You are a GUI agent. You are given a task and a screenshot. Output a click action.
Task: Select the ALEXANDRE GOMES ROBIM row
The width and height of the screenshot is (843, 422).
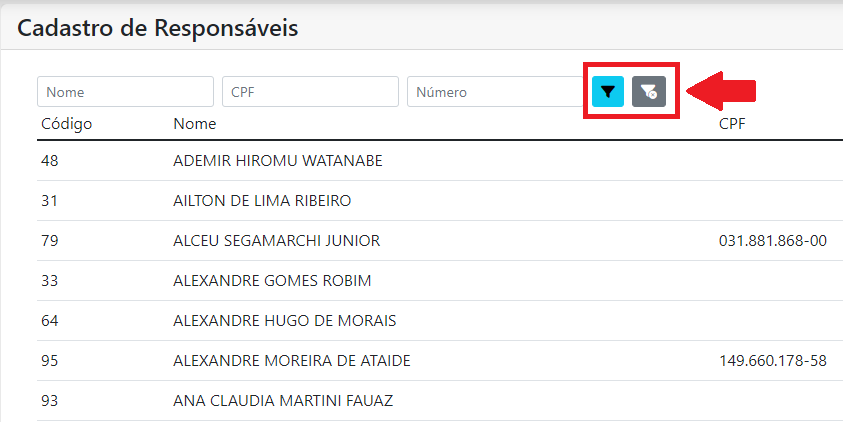pyautogui.click(x=440, y=281)
